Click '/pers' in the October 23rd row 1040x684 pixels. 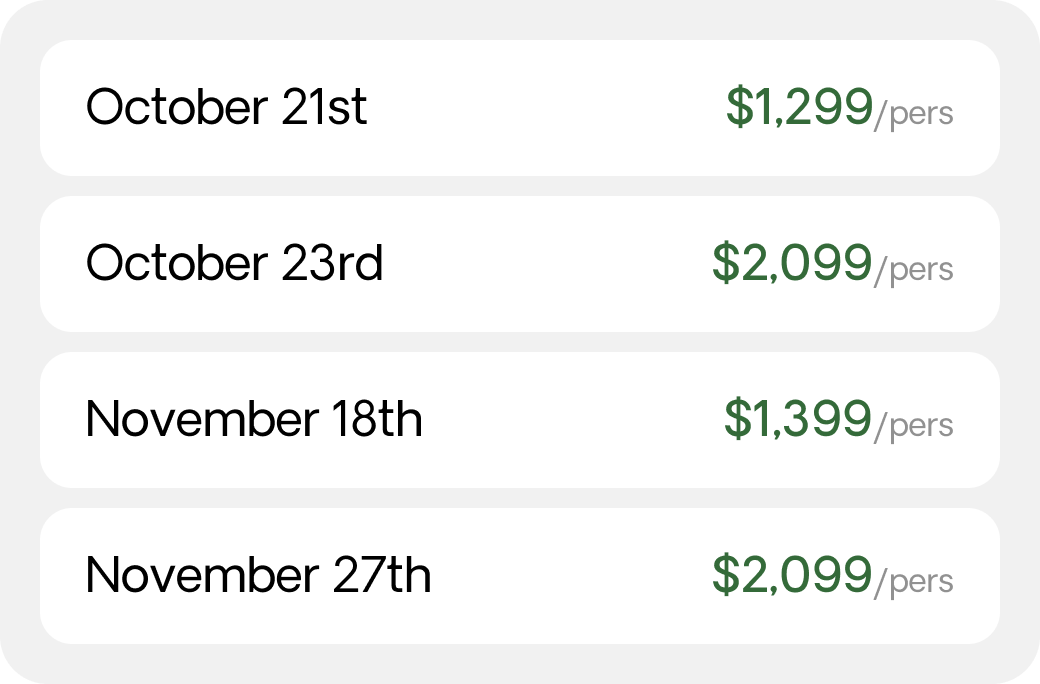(x=914, y=270)
